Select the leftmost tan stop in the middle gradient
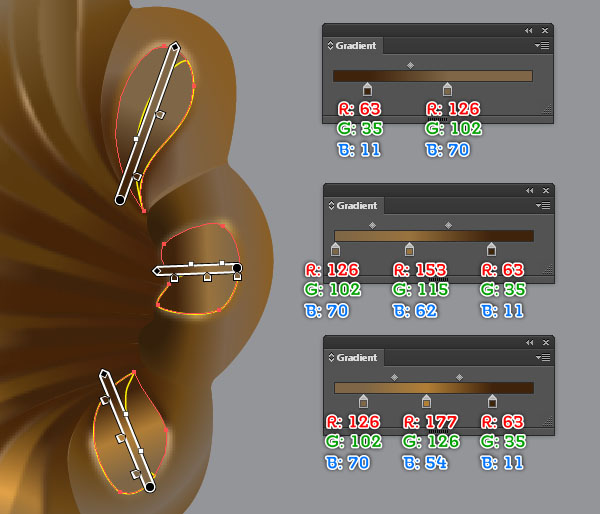The height and width of the screenshot is (514, 600). coord(336,250)
